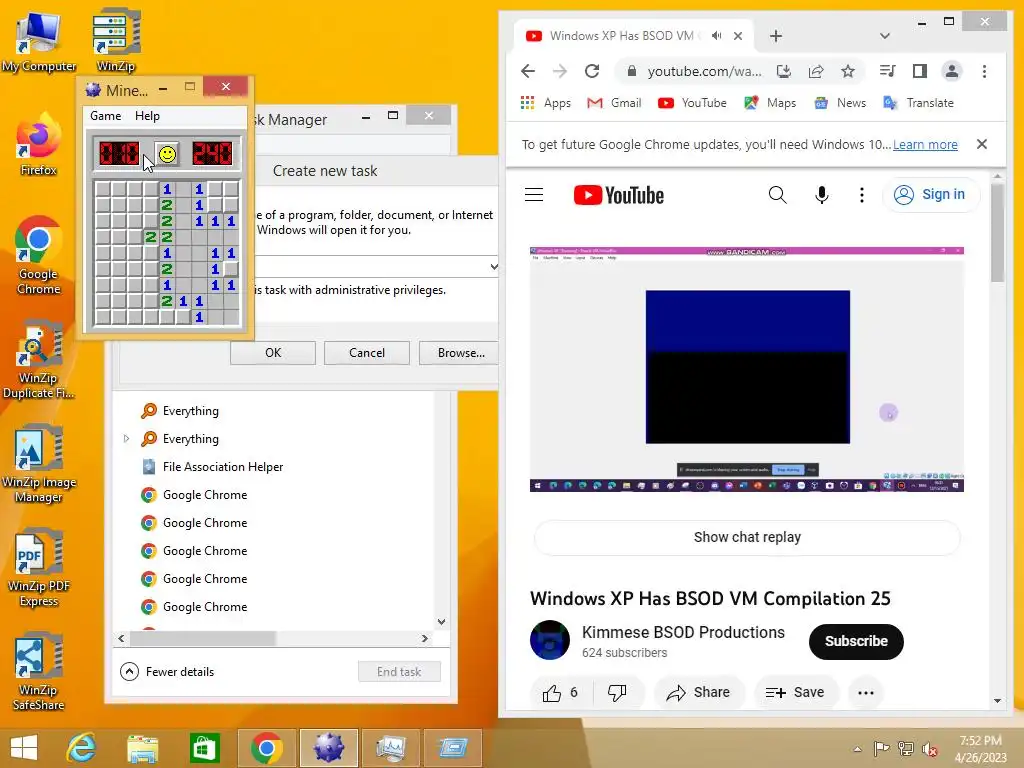
Task: Click install/download icon in address bar
Action: tap(784, 71)
